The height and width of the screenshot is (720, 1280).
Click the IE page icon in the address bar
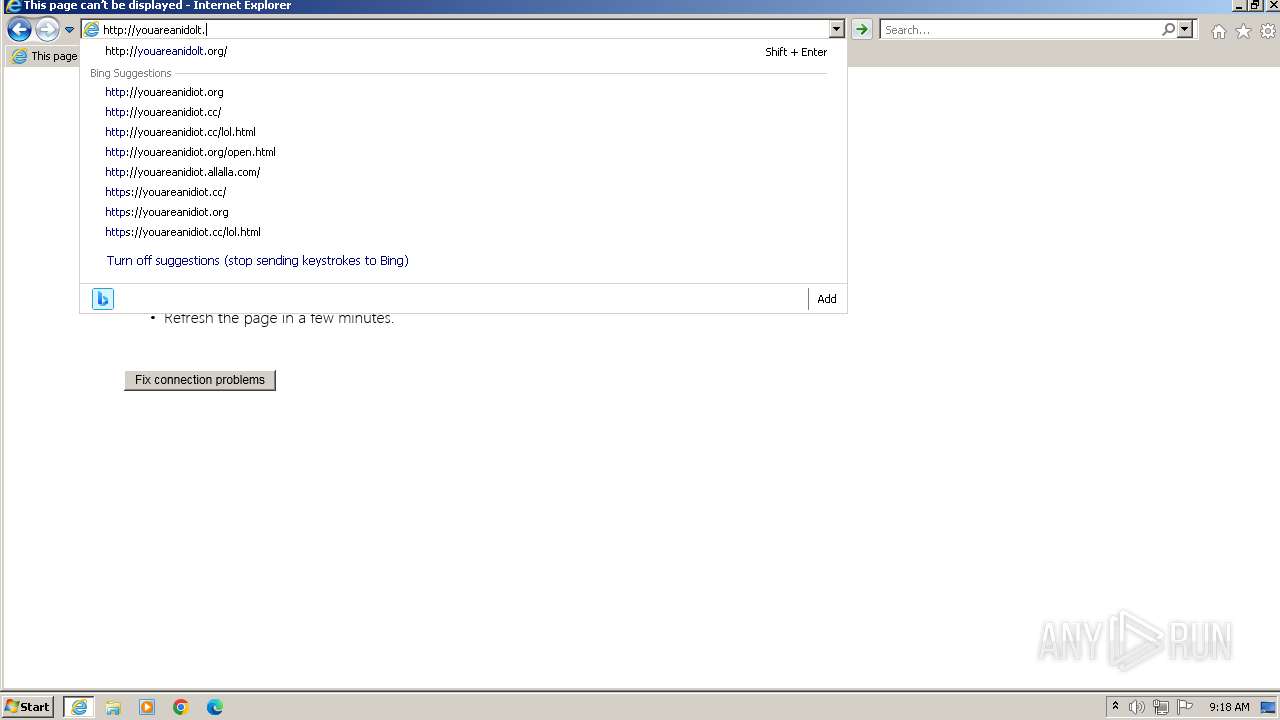pos(92,30)
